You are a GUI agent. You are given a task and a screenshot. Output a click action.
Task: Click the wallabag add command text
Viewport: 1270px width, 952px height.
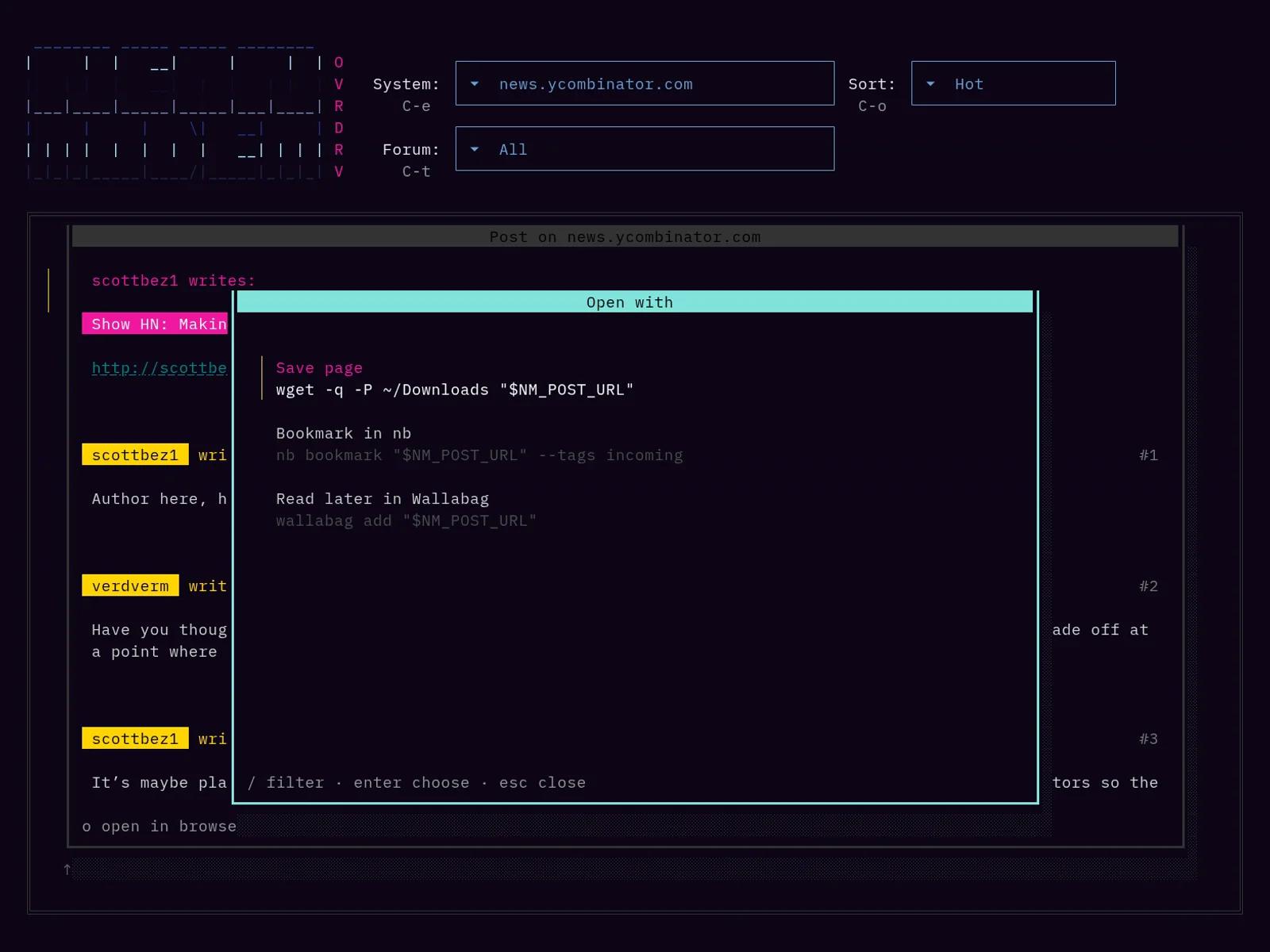tap(406, 520)
